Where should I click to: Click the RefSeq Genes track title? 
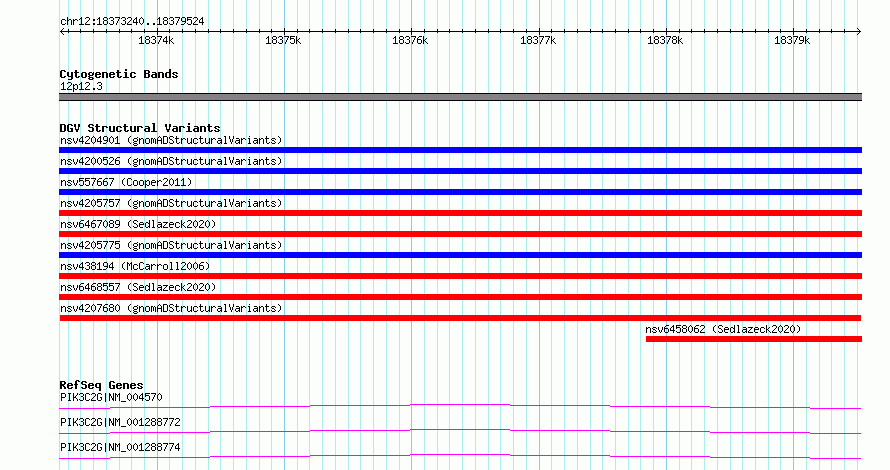click(101, 385)
